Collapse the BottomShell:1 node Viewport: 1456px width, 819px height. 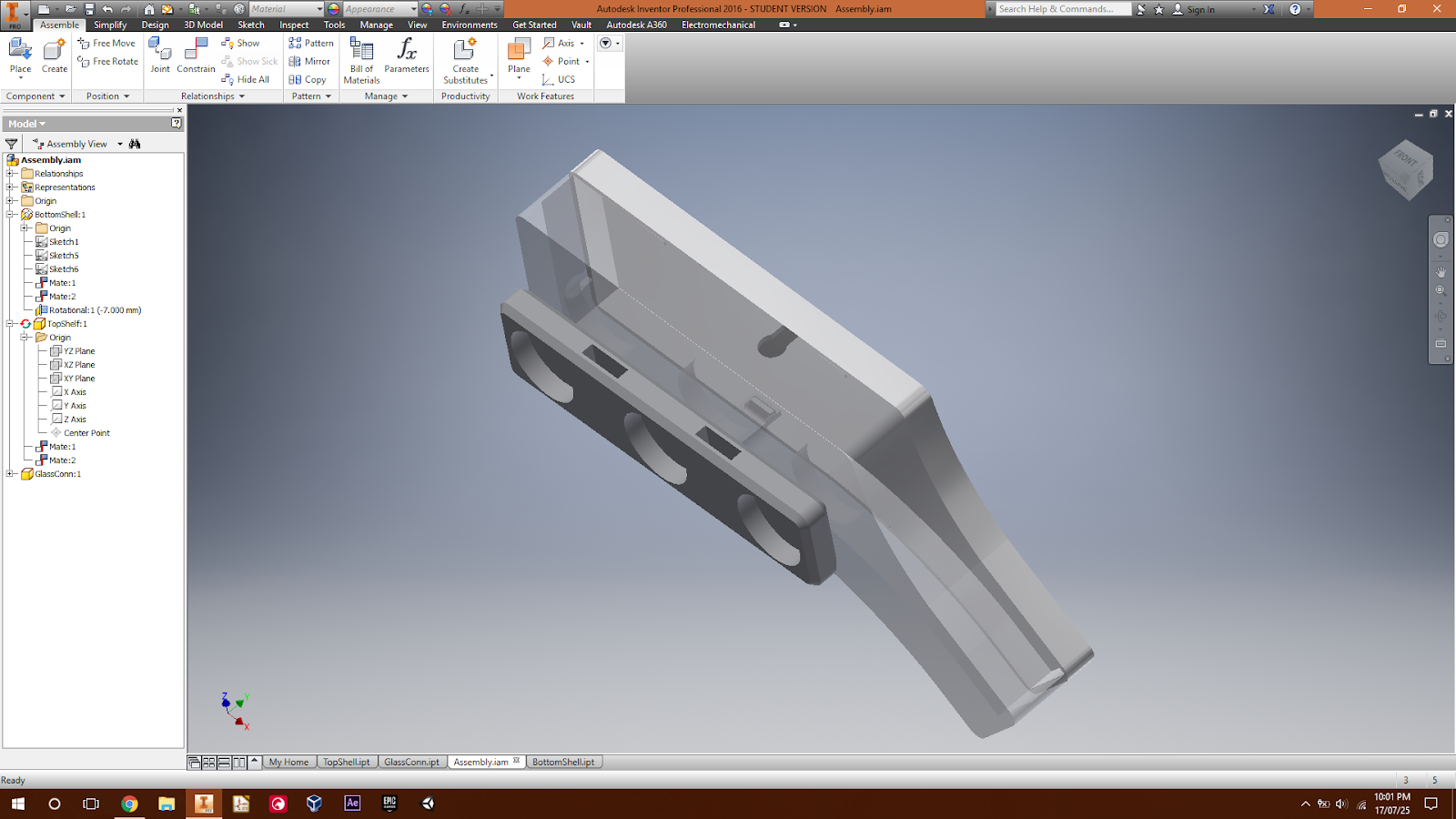click(x=10, y=214)
